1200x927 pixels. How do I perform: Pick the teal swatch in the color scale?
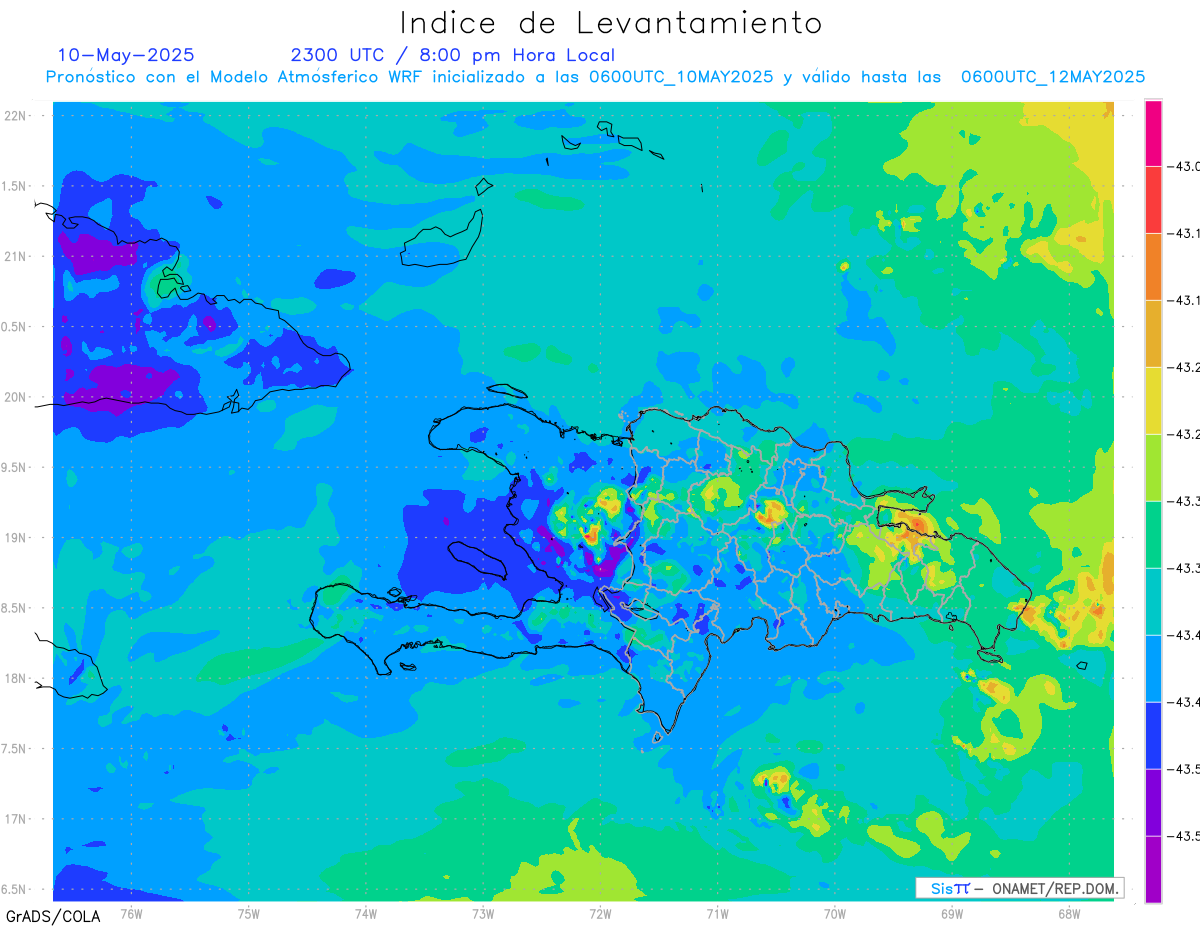tap(1153, 602)
